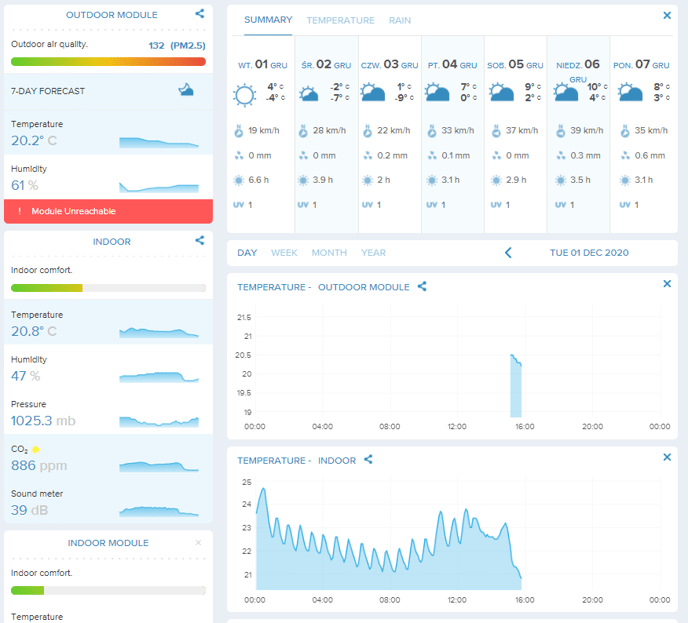Open the indoor Pressure reading row
Image resolution: width=688 pixels, height=623 pixels.
coord(108,413)
